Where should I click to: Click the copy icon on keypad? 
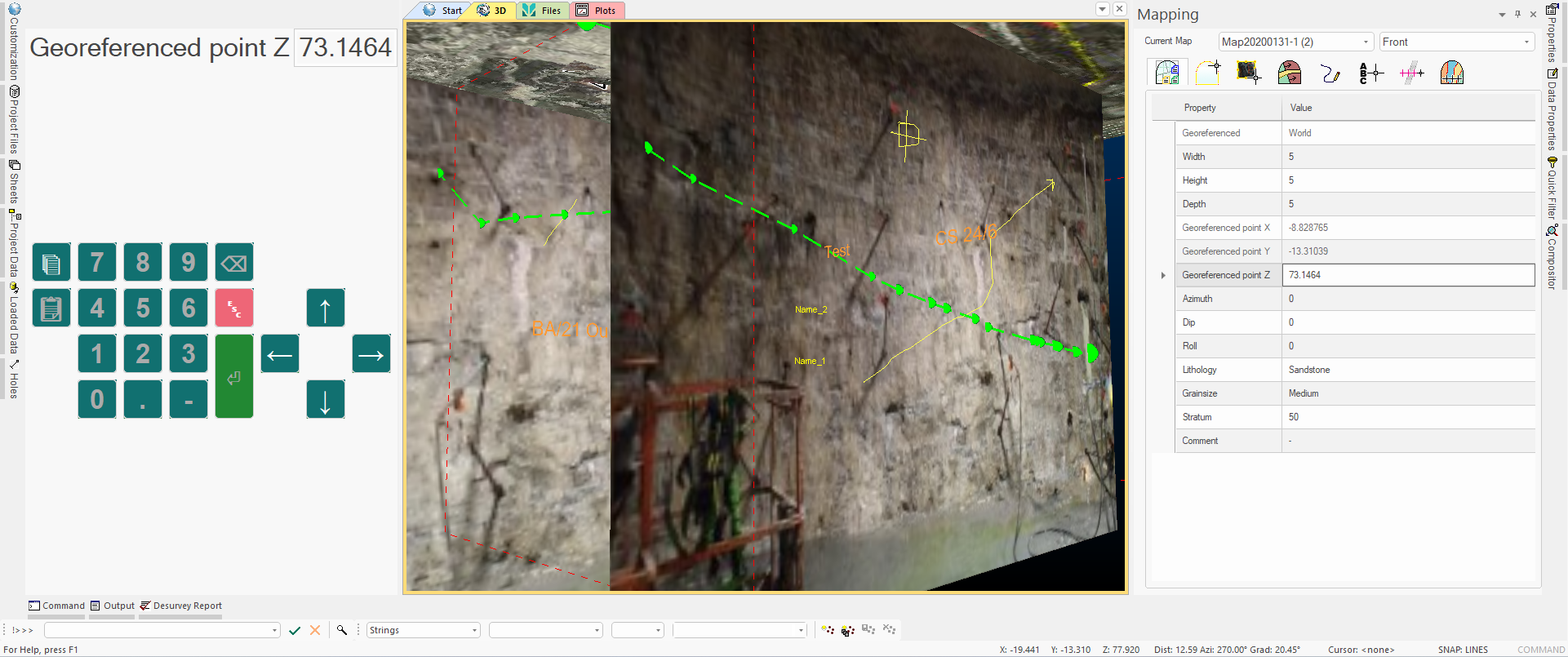(51, 263)
